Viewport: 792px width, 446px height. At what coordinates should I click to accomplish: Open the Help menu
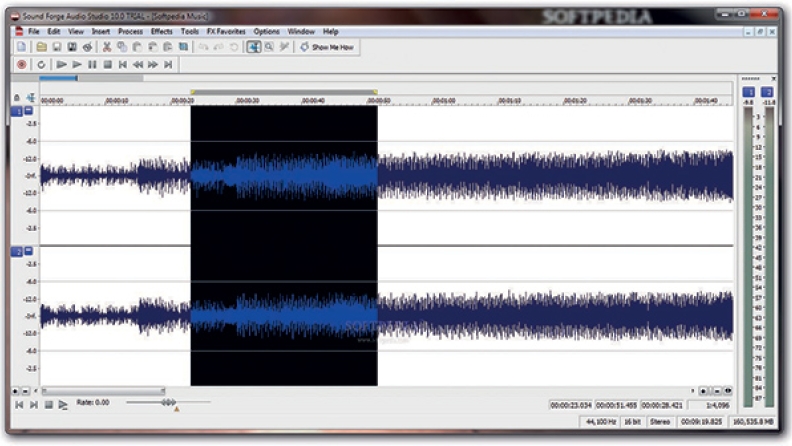pos(330,31)
